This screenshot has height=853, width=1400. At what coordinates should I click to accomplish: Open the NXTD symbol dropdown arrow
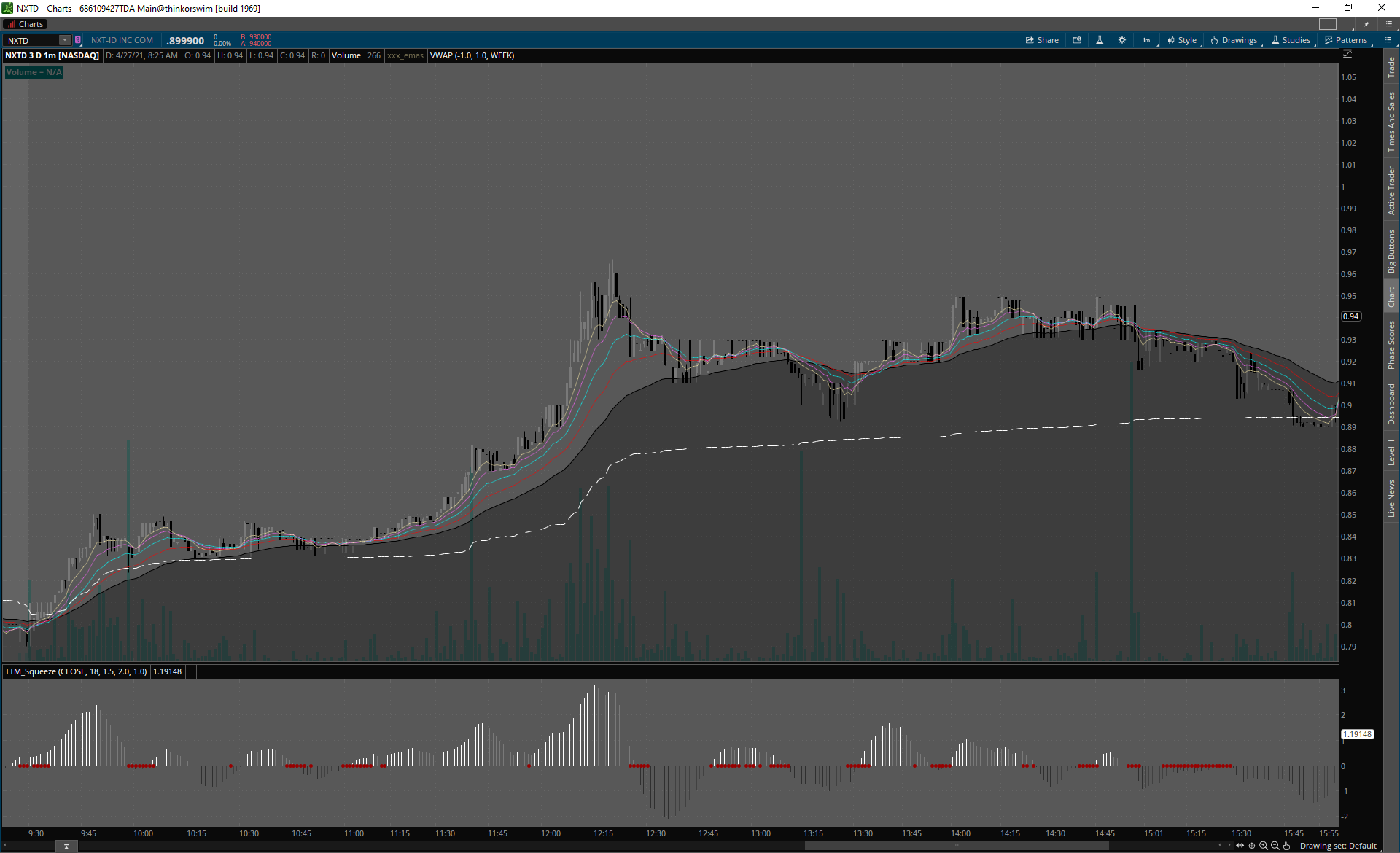click(65, 40)
